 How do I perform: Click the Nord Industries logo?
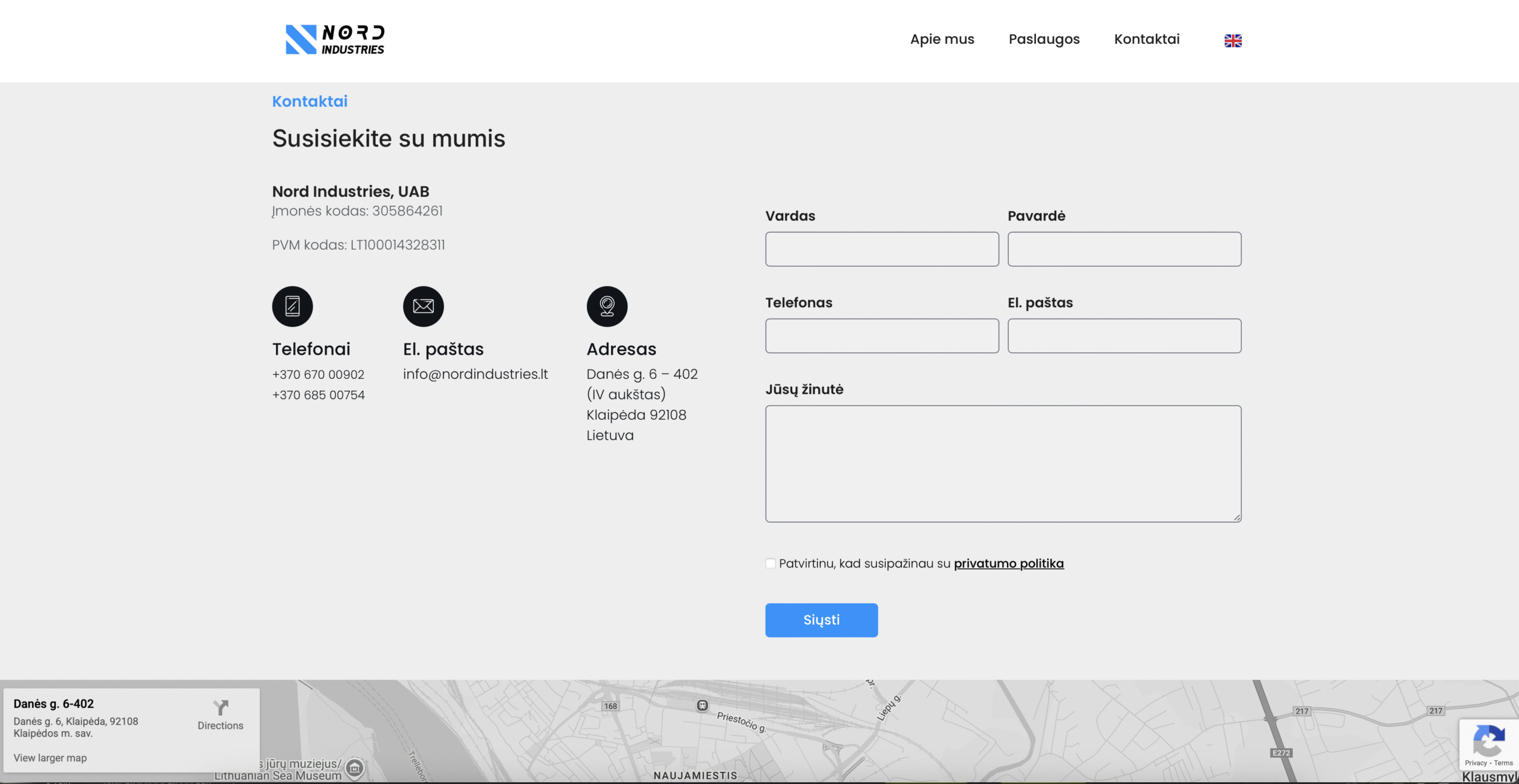coord(335,40)
